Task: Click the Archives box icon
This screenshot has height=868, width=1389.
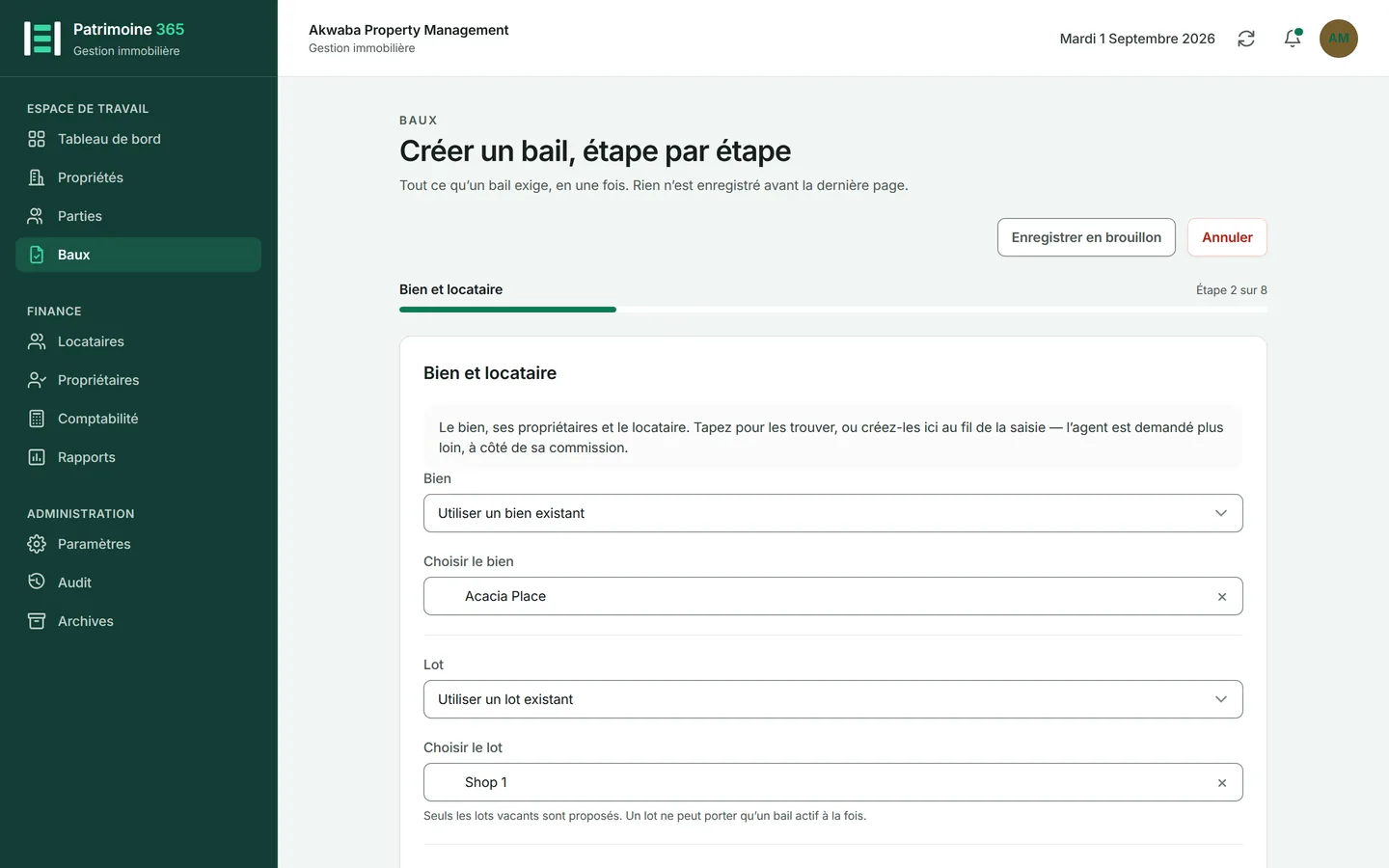Action: (37, 621)
